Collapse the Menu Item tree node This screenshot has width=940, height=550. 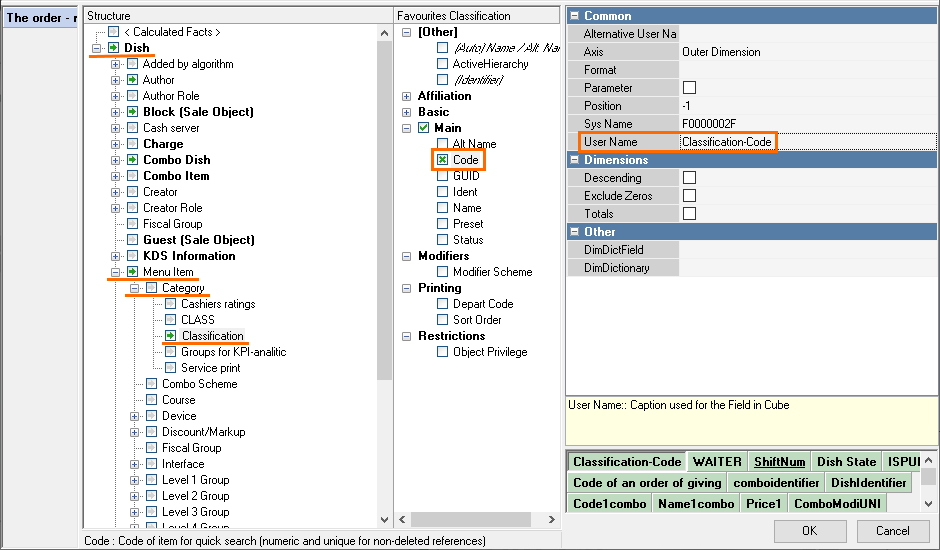(115, 272)
